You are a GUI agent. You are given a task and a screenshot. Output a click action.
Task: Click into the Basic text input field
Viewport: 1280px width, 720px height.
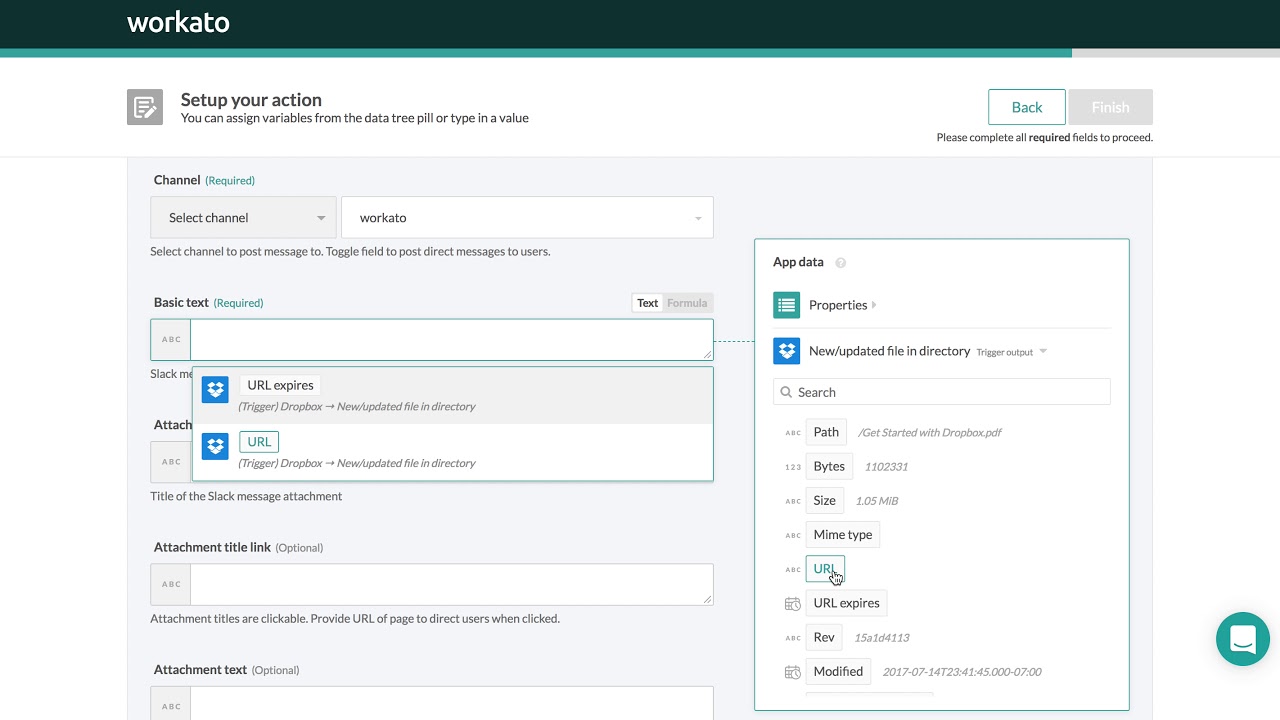[452, 340]
